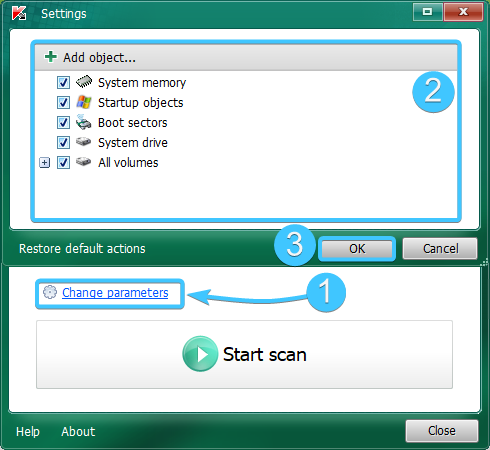Uncheck the All volumes checkbox
Viewport: 490px width, 450px height.
pyautogui.click(x=63, y=162)
